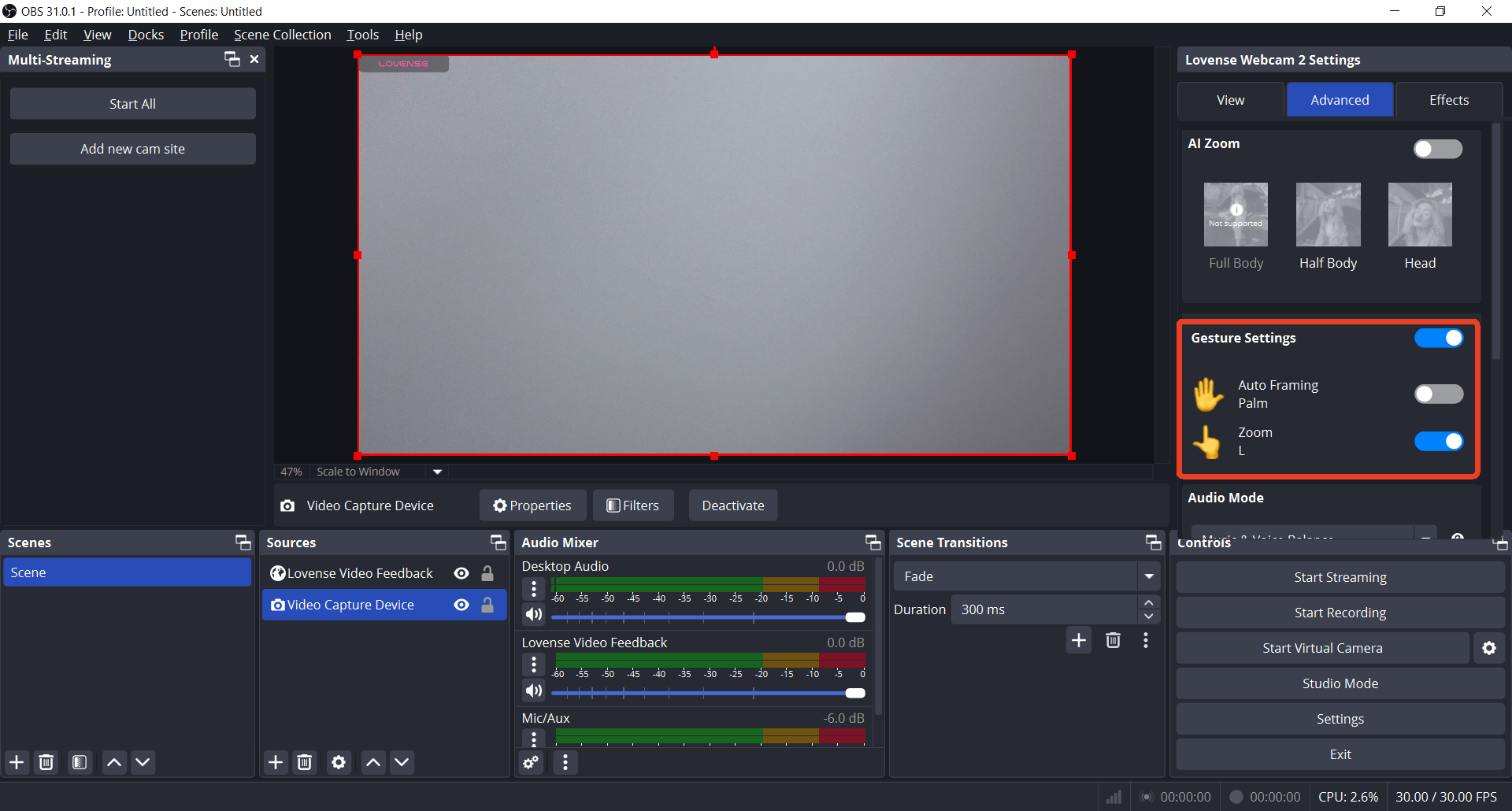The width and height of the screenshot is (1512, 811).
Task: Hide the Lovense Video Feedback source
Action: click(x=461, y=573)
